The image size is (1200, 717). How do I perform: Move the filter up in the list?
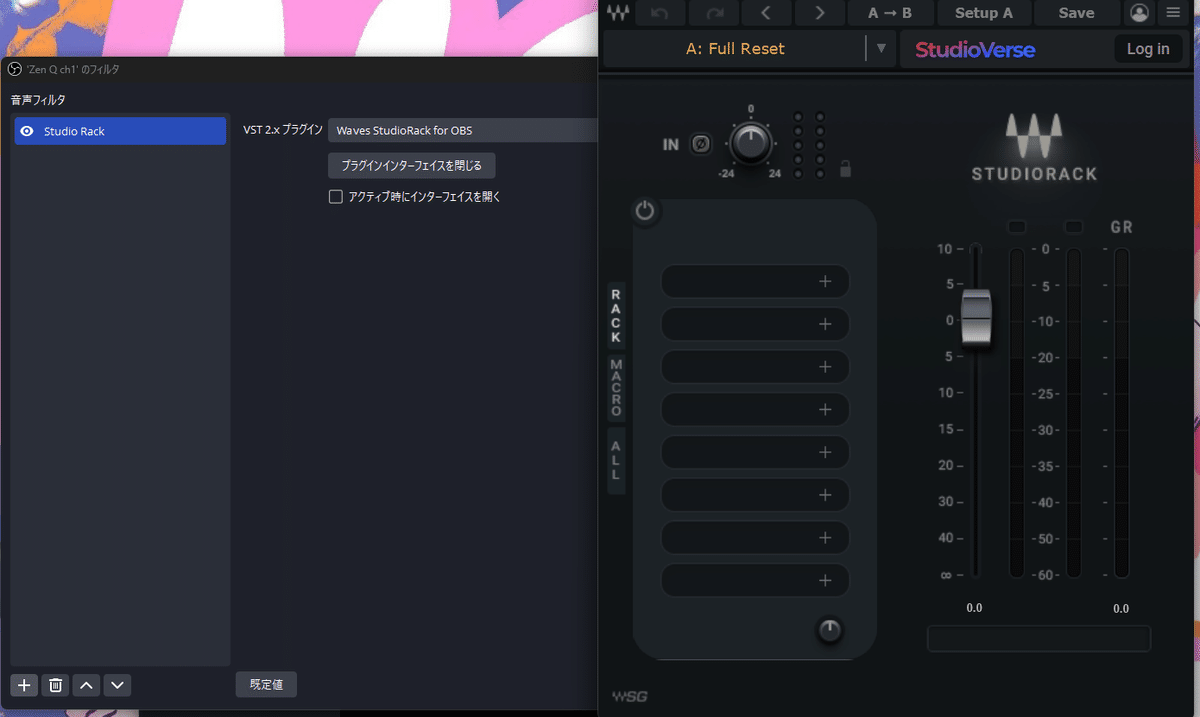87,685
